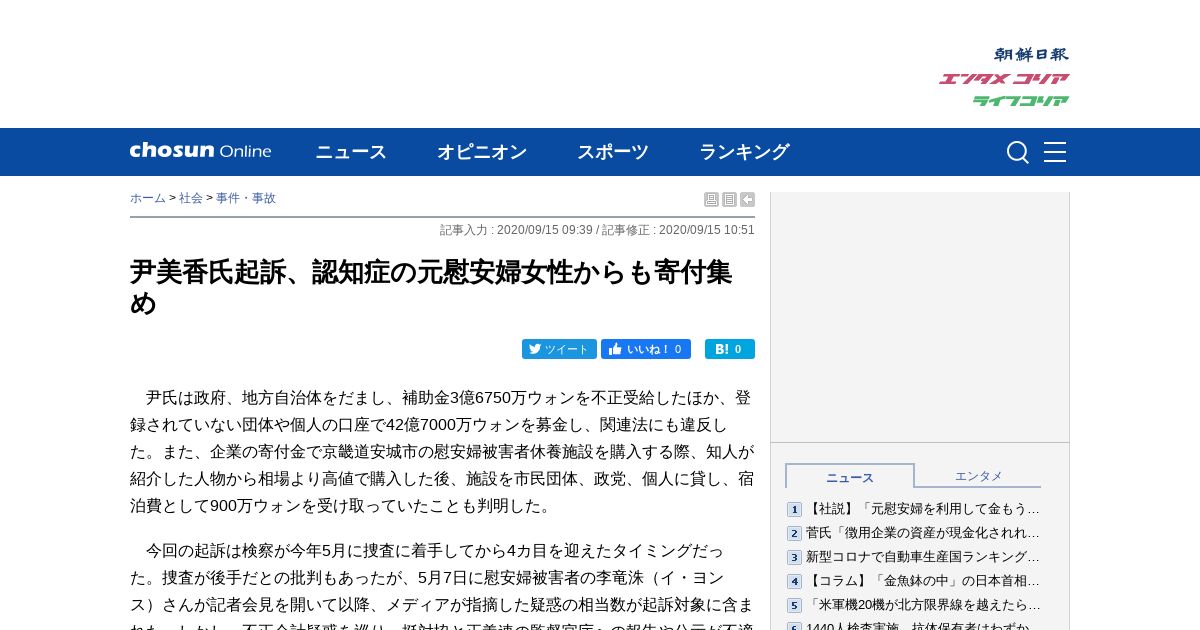Open article list icon
The image size is (1200, 630).
coord(729,200)
